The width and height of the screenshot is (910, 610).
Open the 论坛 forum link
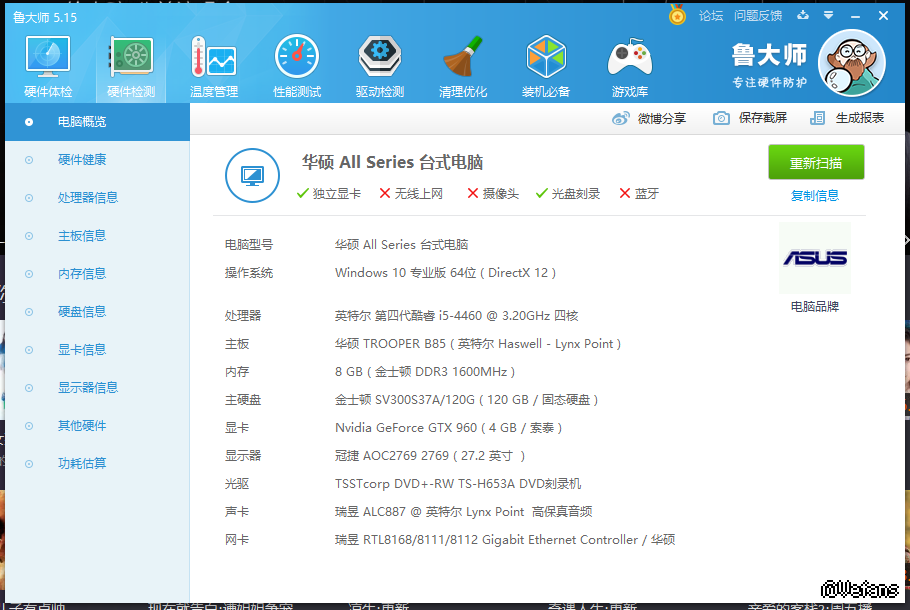710,15
